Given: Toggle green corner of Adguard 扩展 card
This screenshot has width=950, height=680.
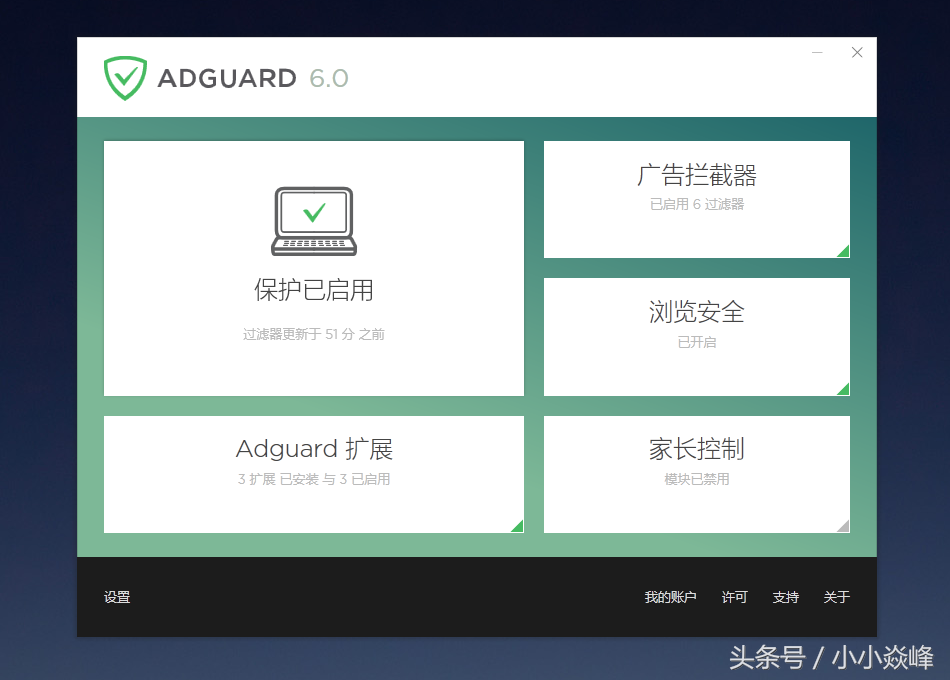Looking at the screenshot, I should pyautogui.click(x=517, y=526).
